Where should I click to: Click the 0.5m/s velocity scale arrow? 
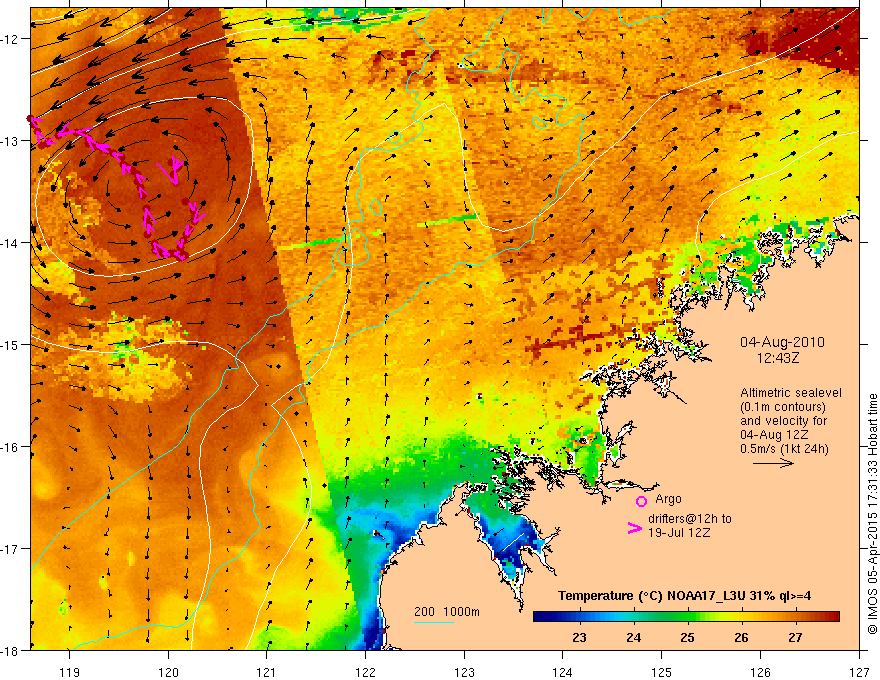pos(773,463)
